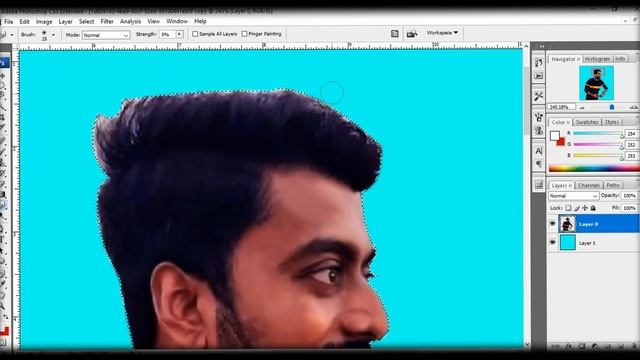Switch to the Swatches tab
Image resolution: width=640 pixels, height=360 pixels.
pyautogui.click(x=587, y=122)
